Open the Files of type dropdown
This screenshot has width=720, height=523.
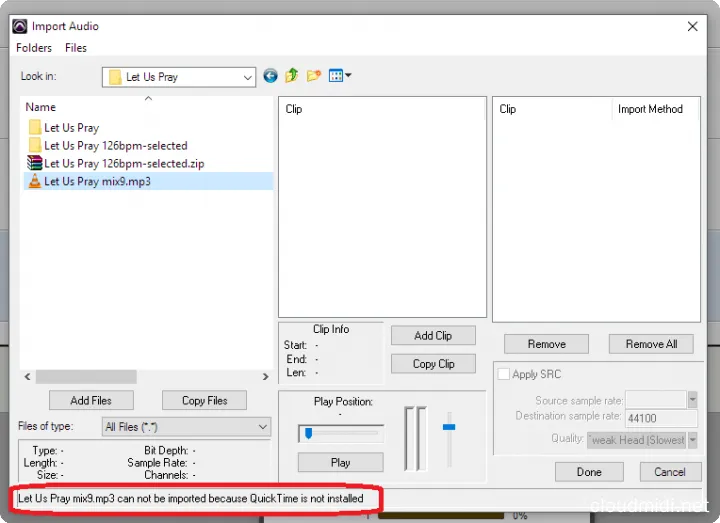(262, 427)
